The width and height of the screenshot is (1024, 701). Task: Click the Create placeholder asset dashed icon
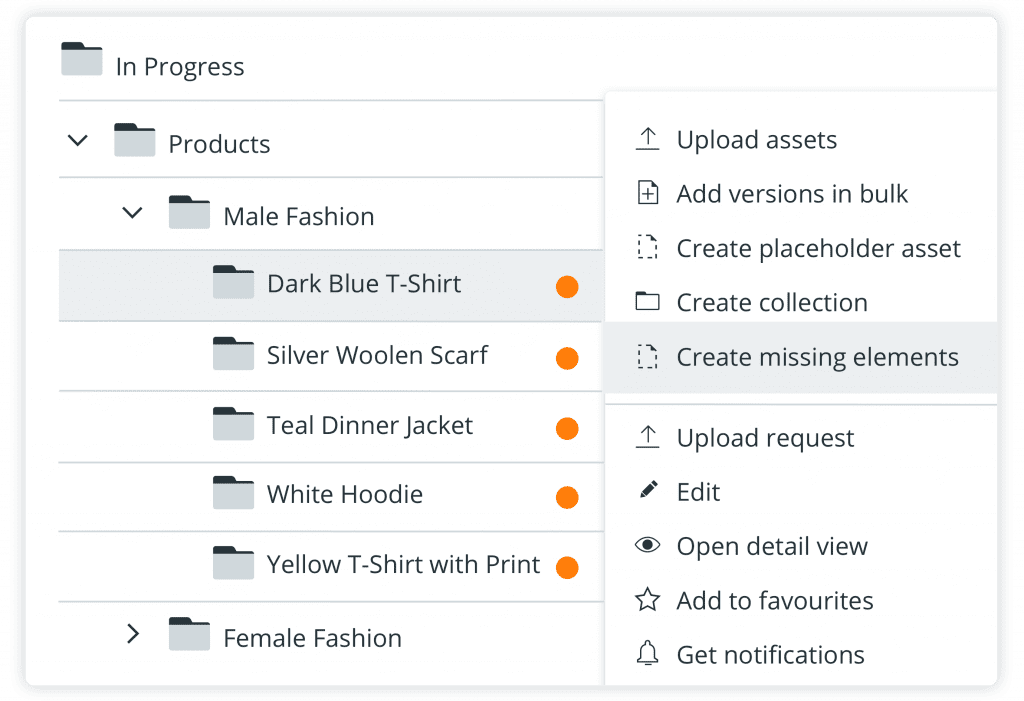648,248
